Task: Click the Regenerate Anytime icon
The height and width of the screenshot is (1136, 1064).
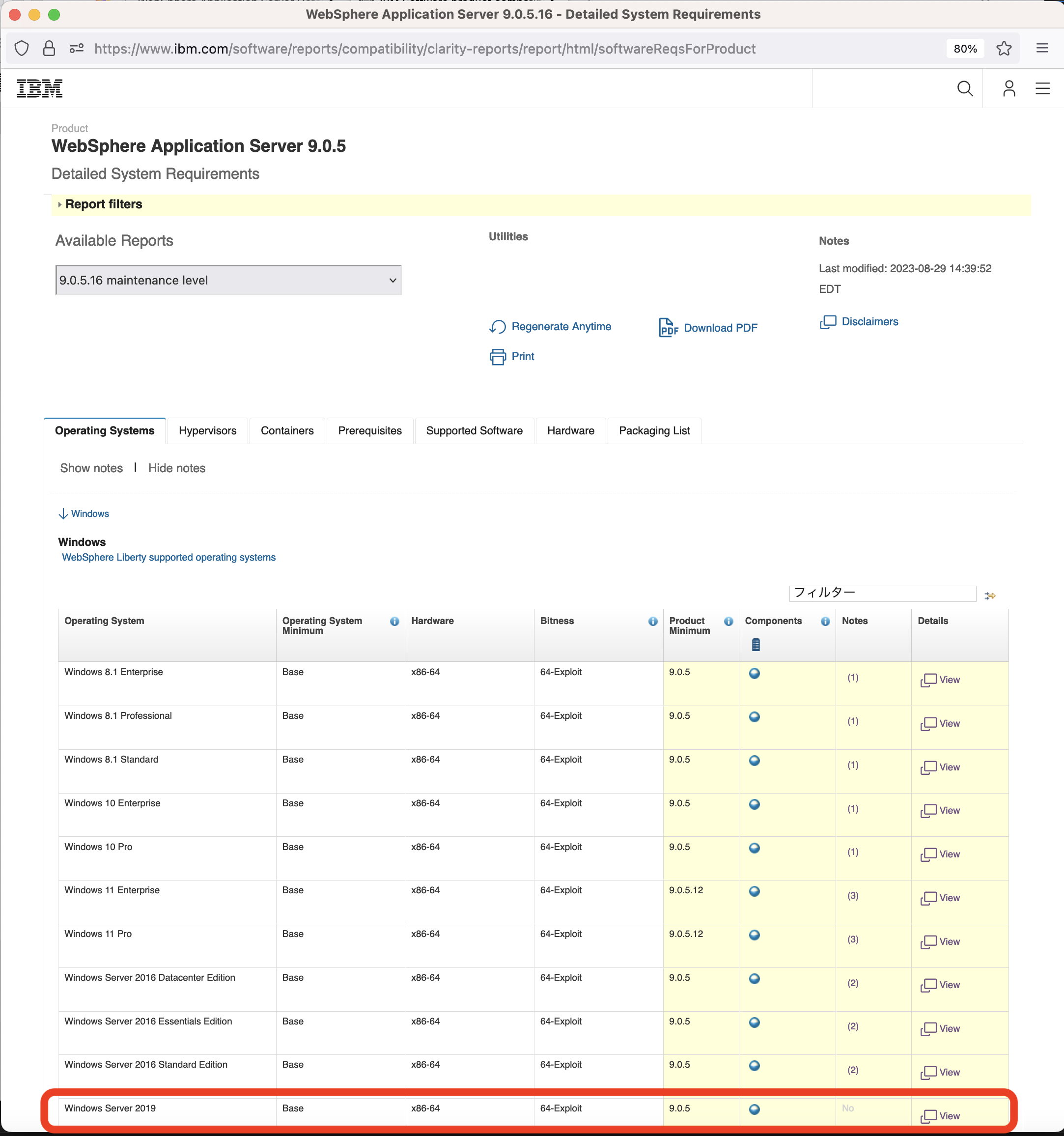Action: pos(497,326)
